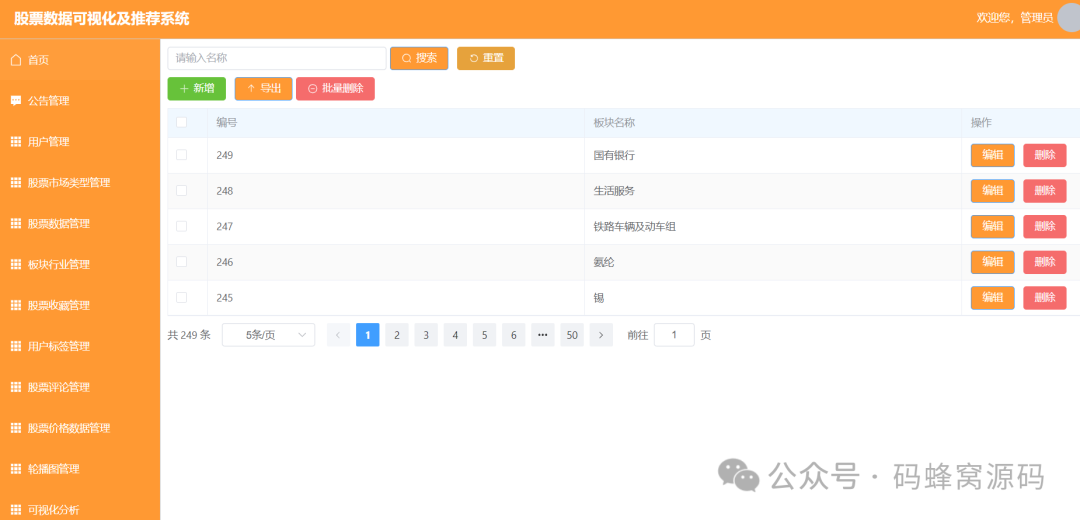Click the 请输入名称 search field
The width and height of the screenshot is (1080, 520).
click(277, 59)
